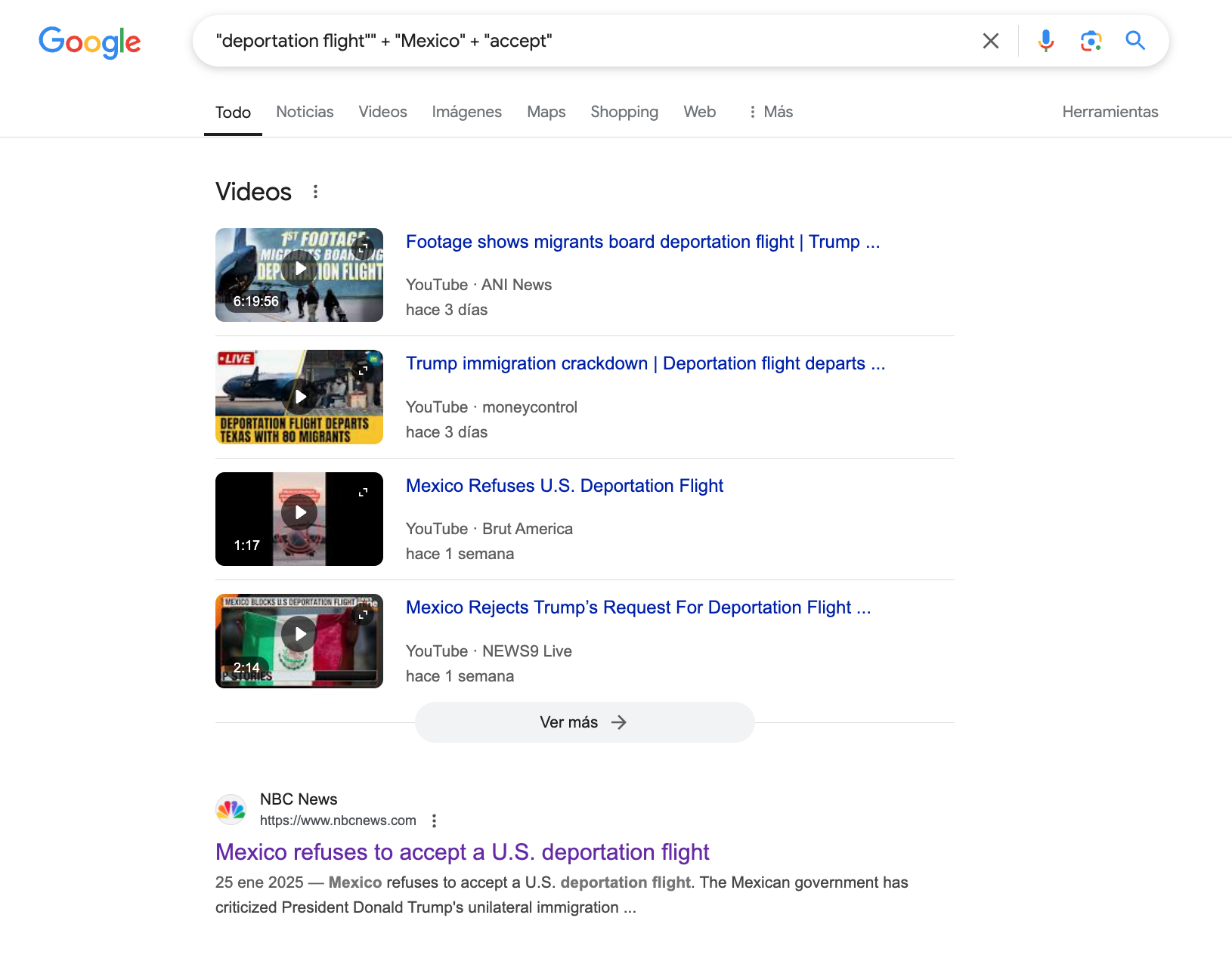Switch to the Noticias tab

pos(305,112)
